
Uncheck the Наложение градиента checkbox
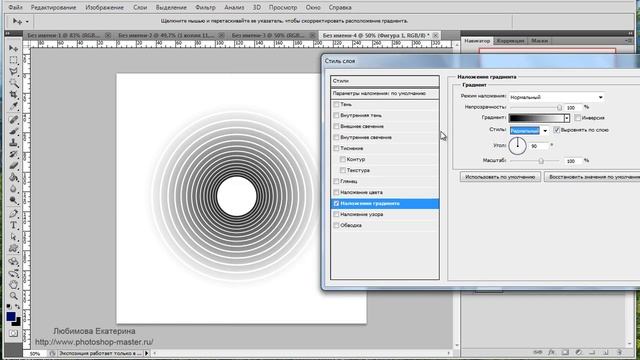(336, 203)
